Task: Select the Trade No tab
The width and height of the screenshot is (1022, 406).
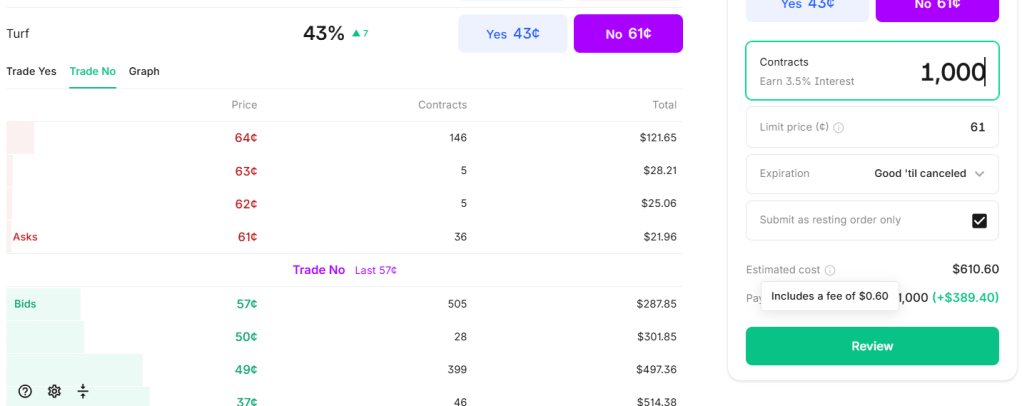Action: [x=92, y=71]
